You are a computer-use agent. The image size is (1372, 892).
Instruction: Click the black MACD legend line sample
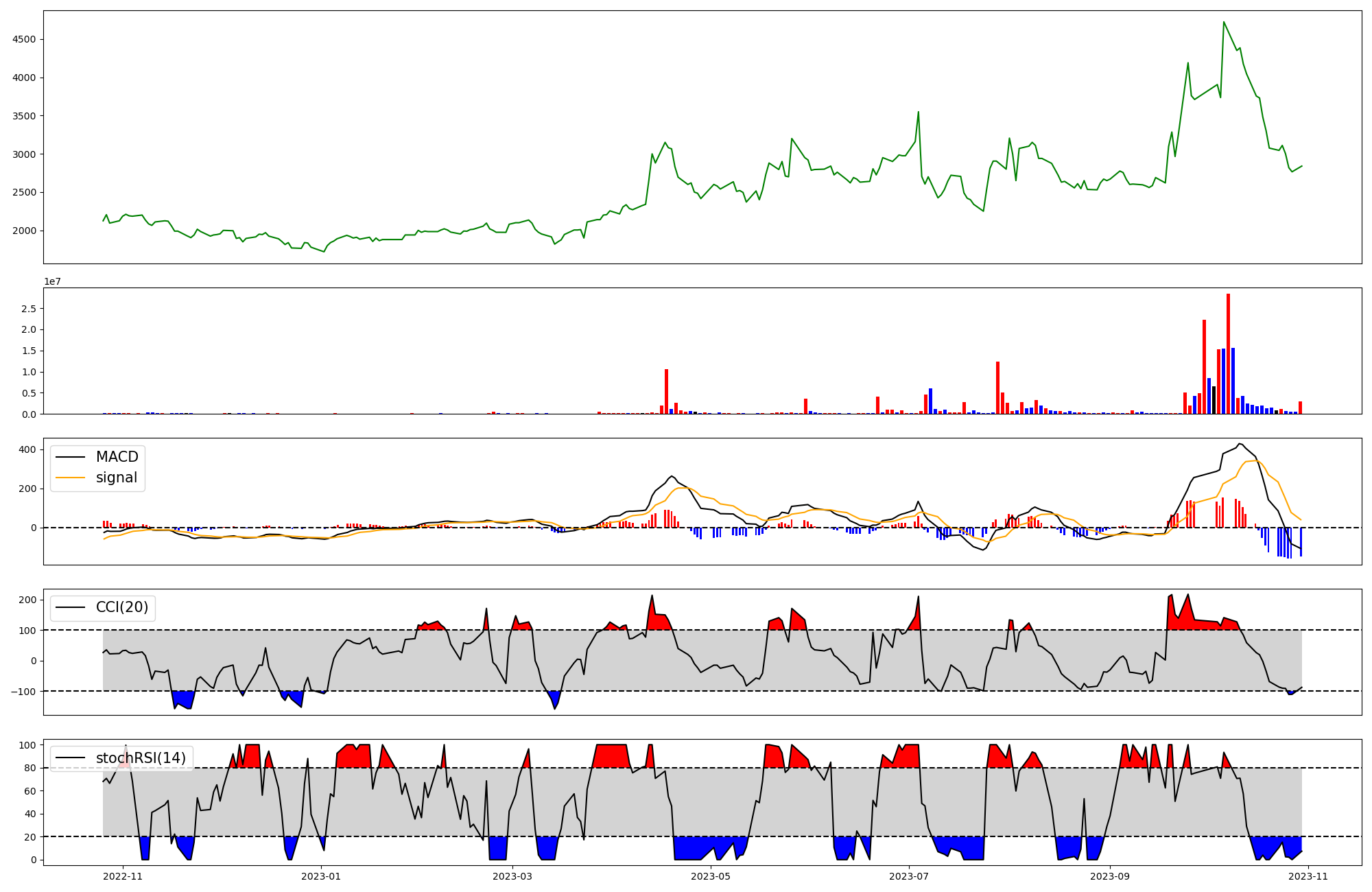[x=70, y=457]
